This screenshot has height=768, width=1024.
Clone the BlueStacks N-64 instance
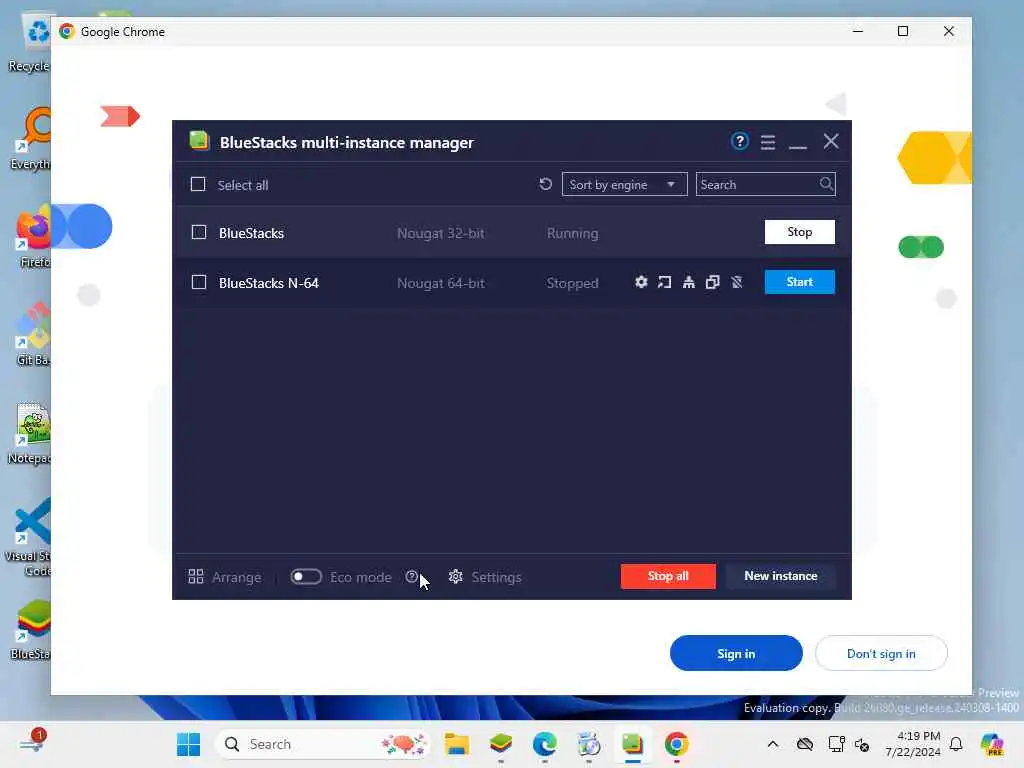tap(712, 282)
